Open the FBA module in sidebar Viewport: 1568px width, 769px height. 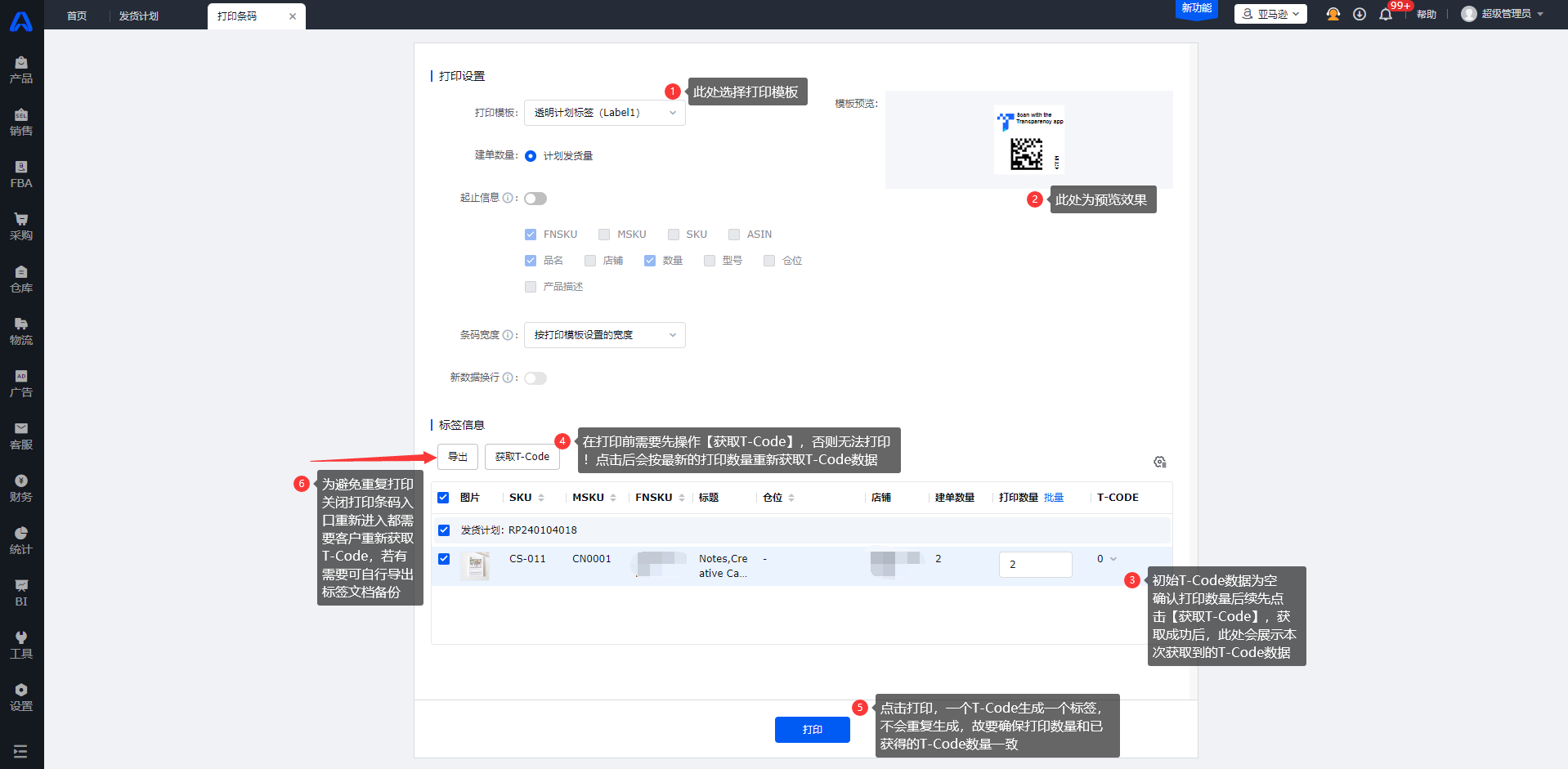coord(21,175)
